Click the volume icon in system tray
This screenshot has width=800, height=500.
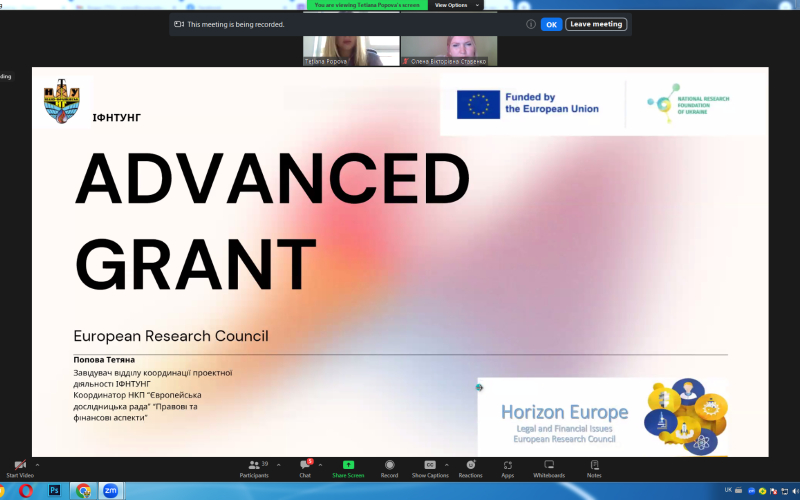click(796, 491)
